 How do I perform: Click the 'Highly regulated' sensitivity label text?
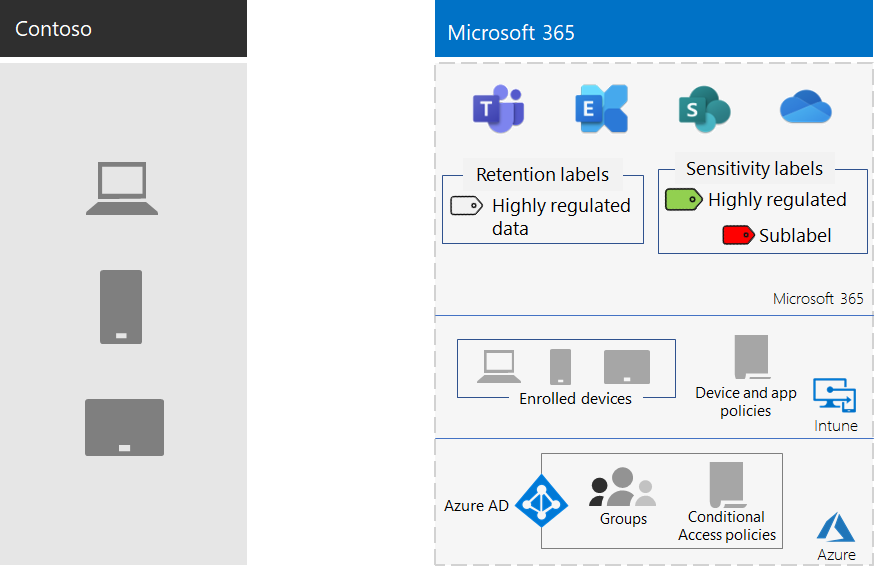[x=777, y=199]
